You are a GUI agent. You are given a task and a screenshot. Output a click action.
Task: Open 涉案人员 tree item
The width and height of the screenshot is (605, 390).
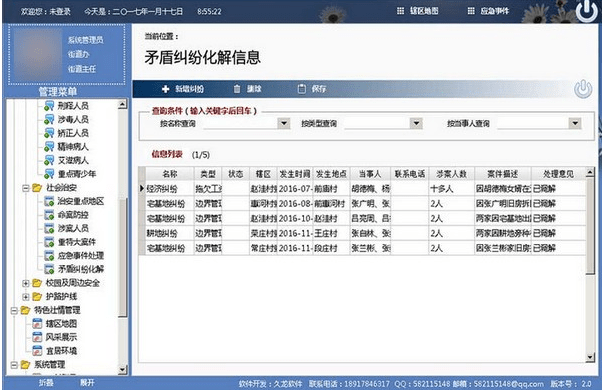click(73, 228)
